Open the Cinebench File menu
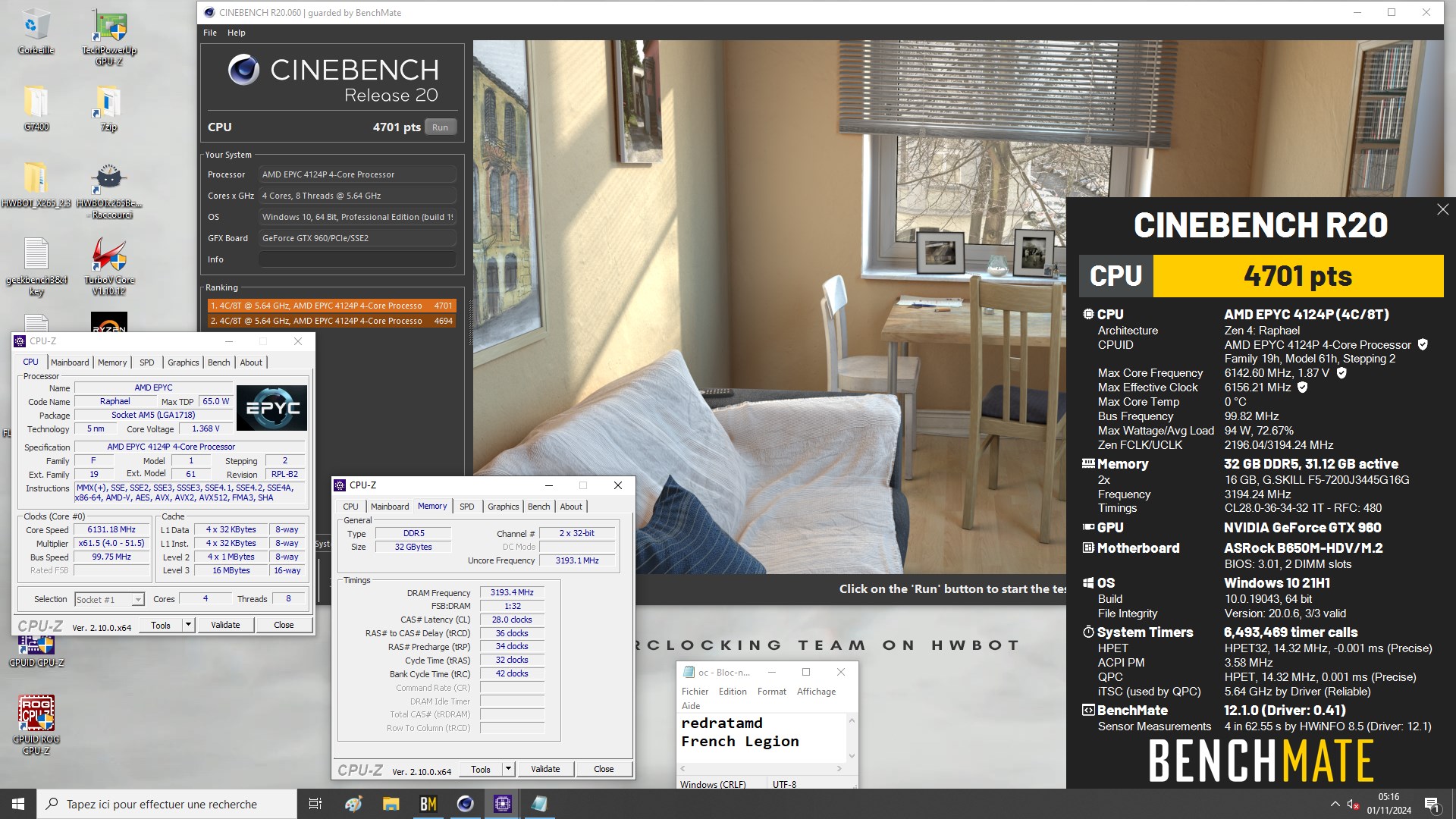 210,33
